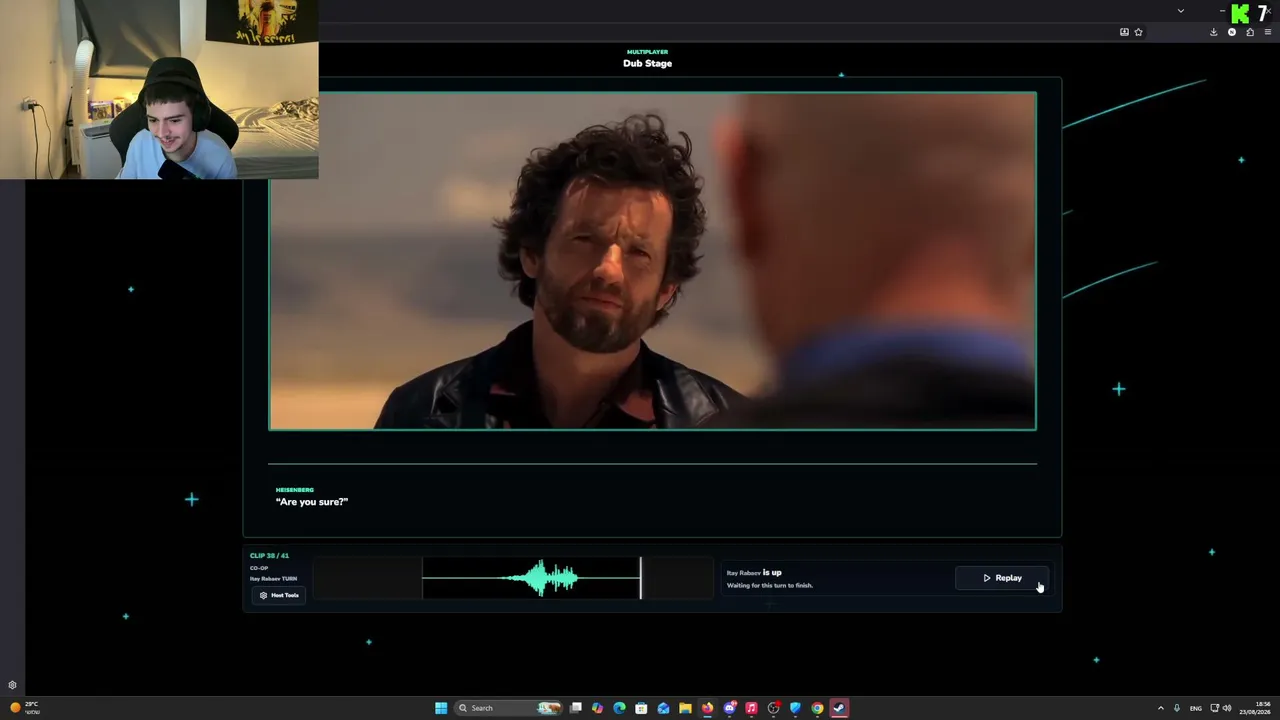Click the Heisenberg movie clip video
Image resolution: width=1280 pixels, height=720 pixels.
pos(652,261)
